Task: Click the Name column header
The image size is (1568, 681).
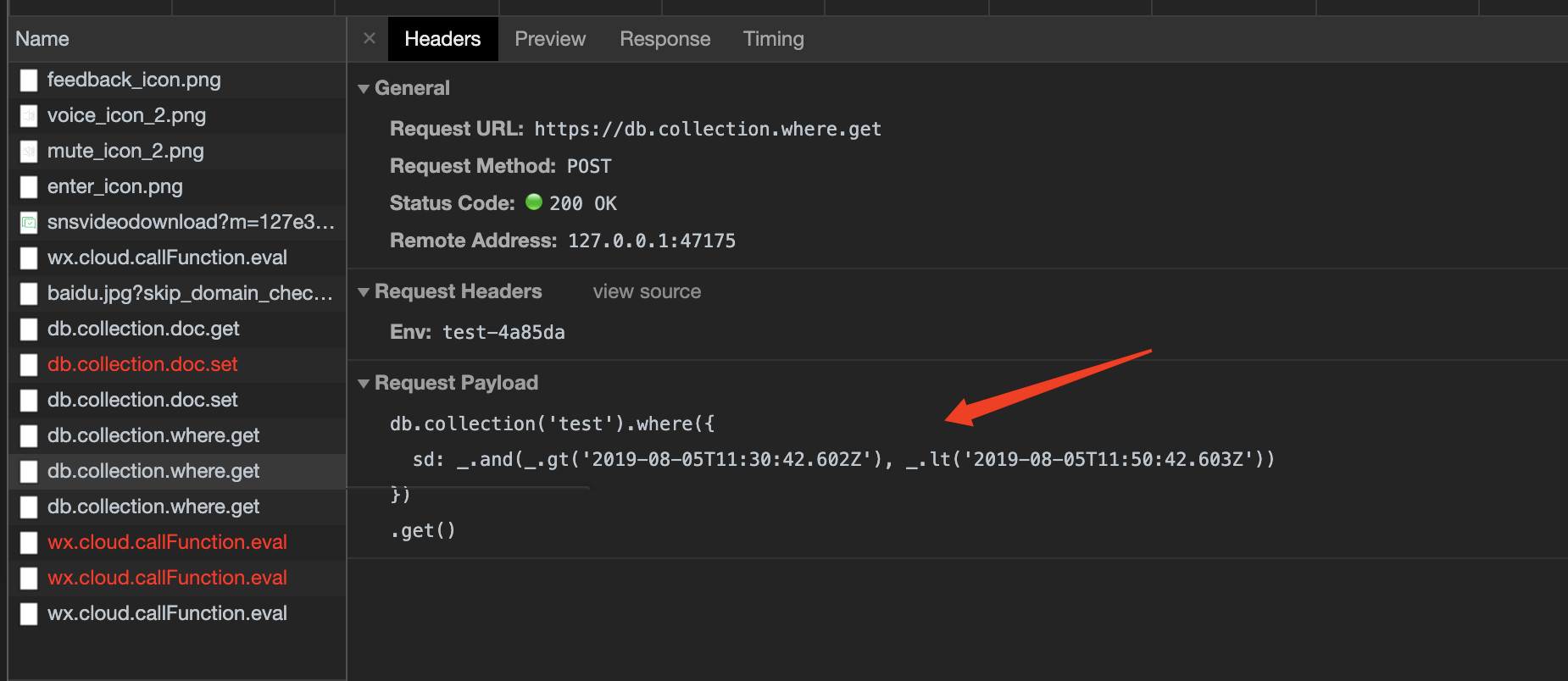Action: click(x=42, y=39)
